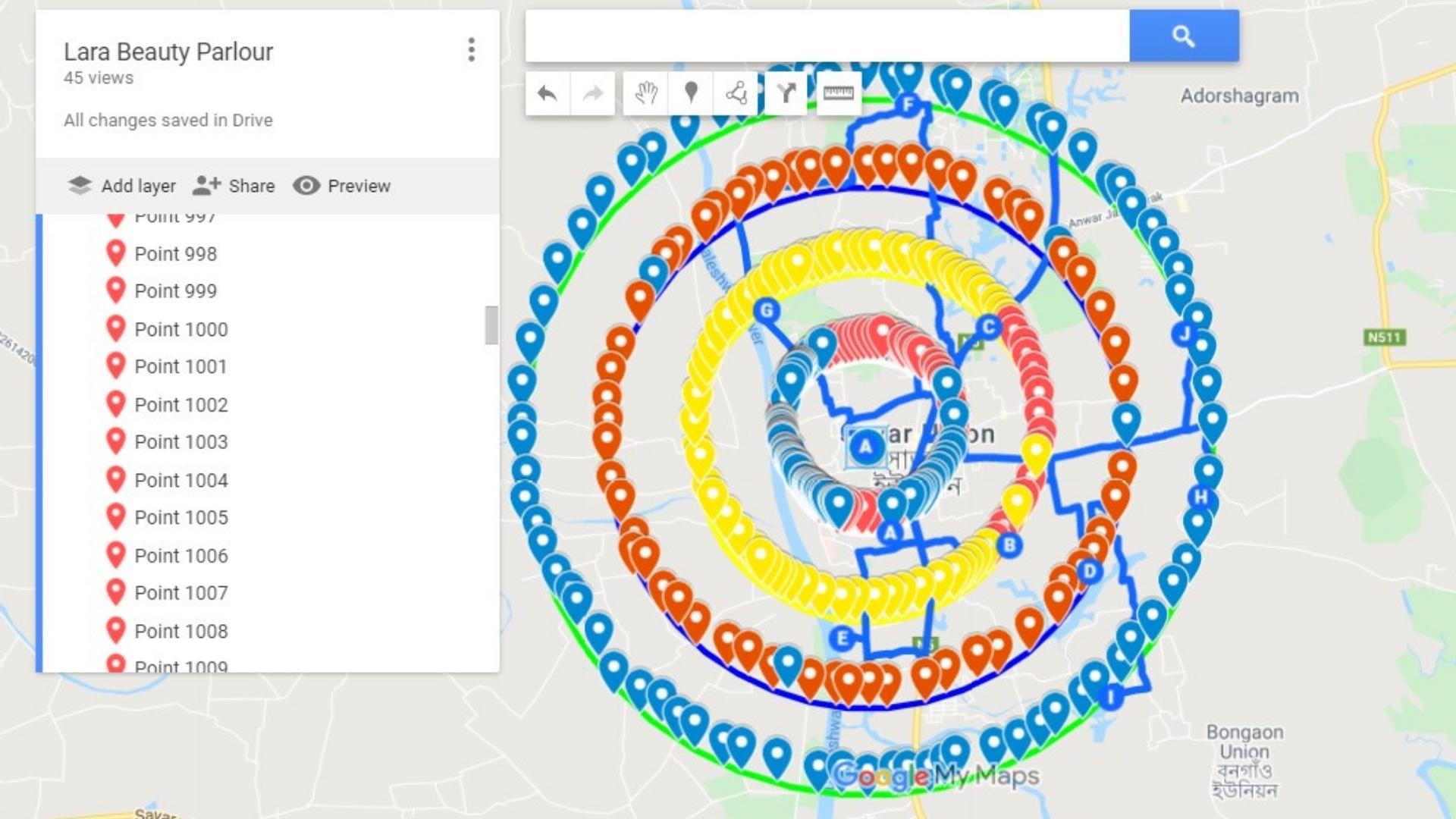Select the Add marker tool
Viewport: 1456px width, 819px height.
(x=690, y=93)
